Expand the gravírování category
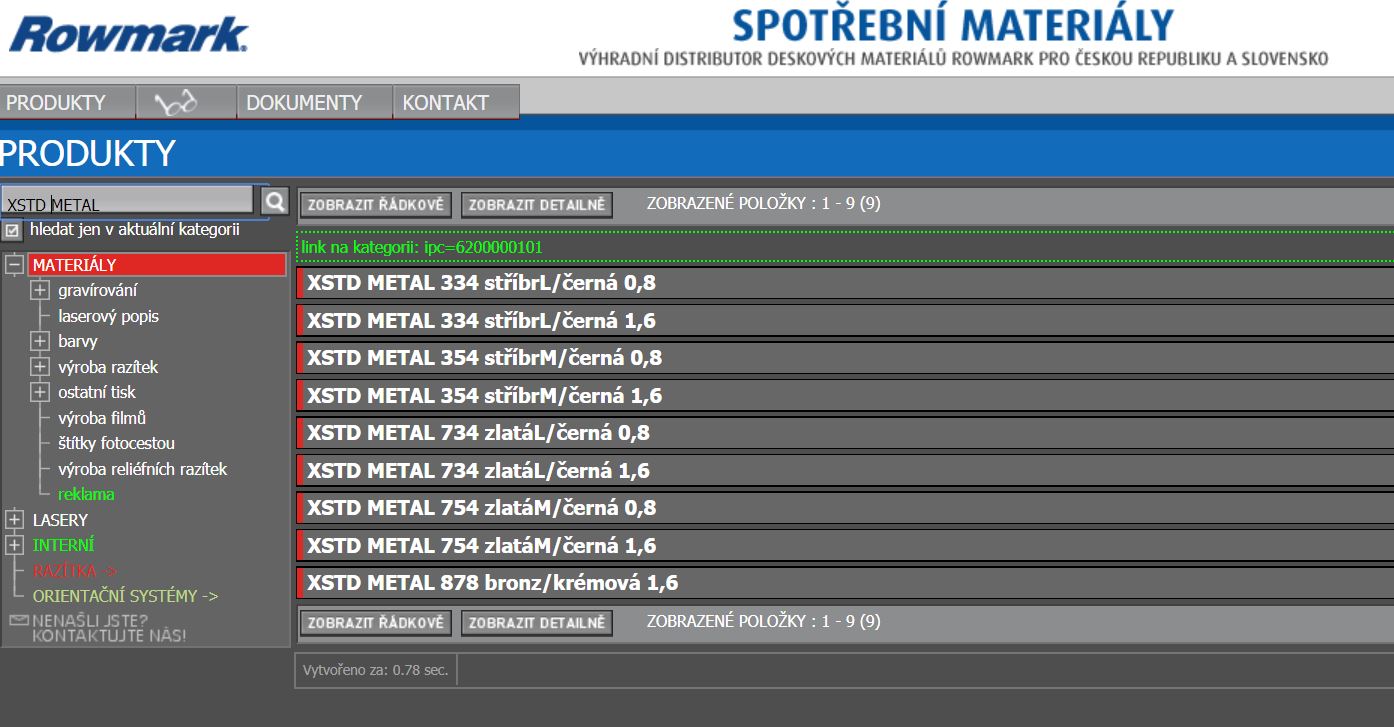The width and height of the screenshot is (1394, 727). (40, 291)
